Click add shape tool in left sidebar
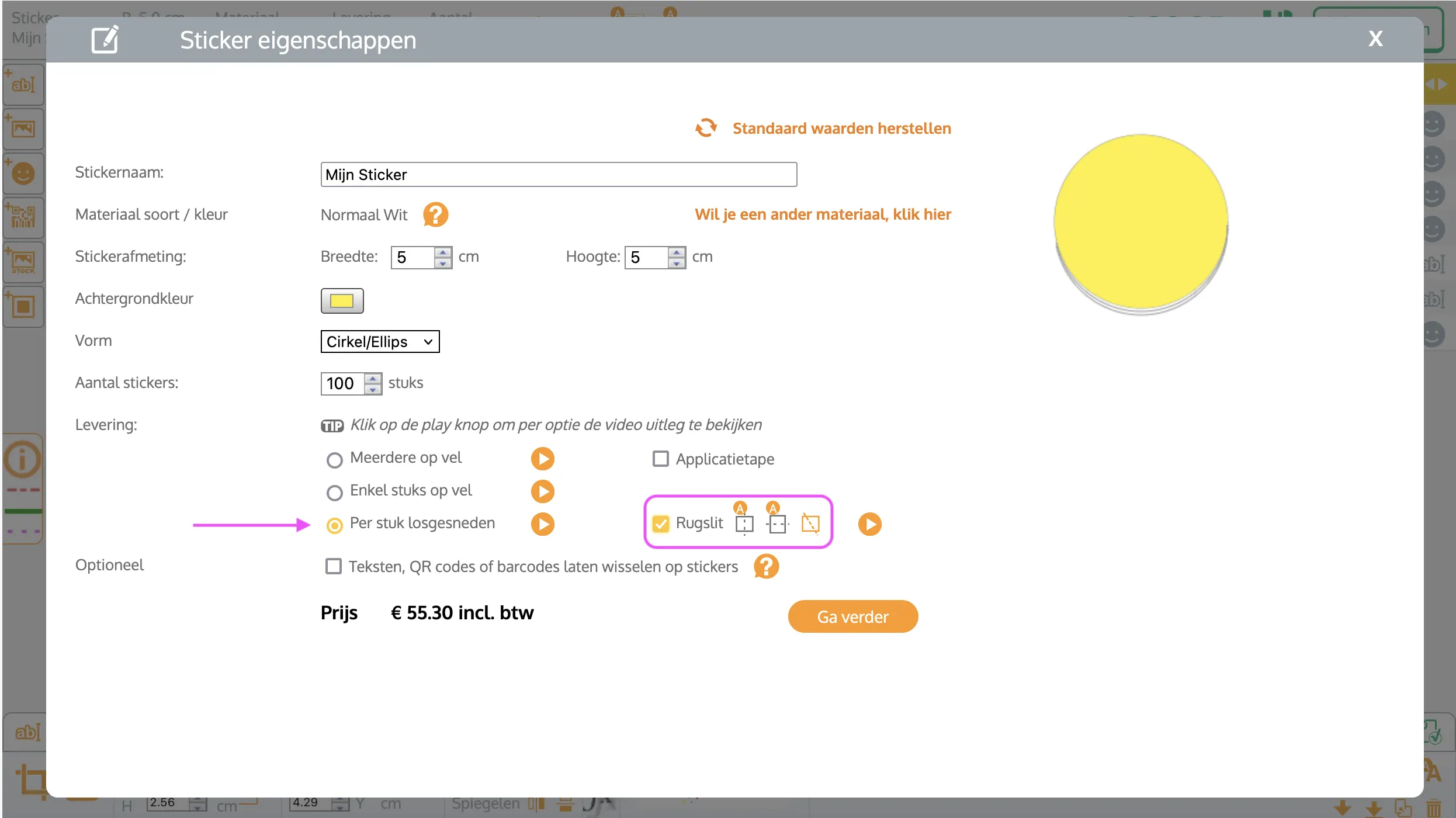Image resolution: width=1456 pixels, height=818 pixels. [23, 306]
